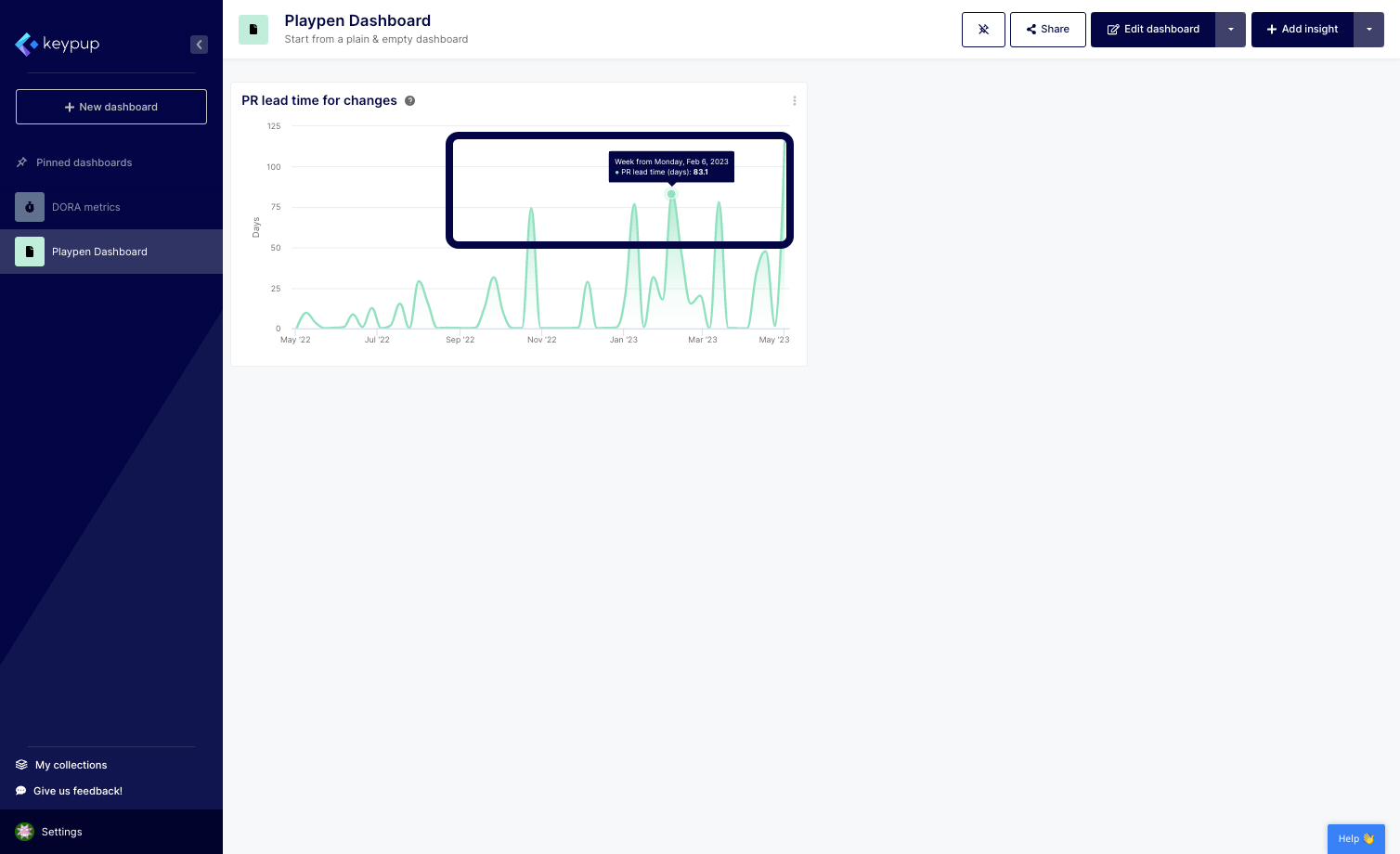This screenshot has width=1400, height=854.
Task: Click the help question mark beside the chart title
Action: coord(409,101)
